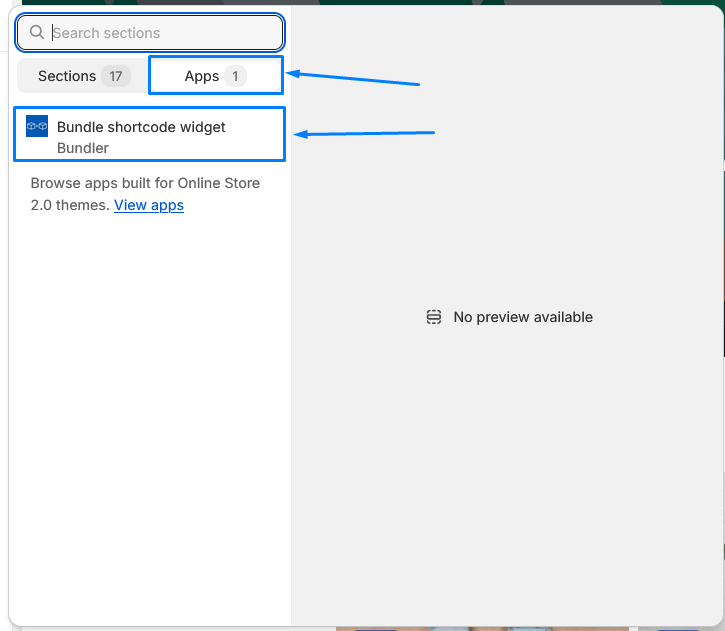Screen dimensions: 725x631
Task: Click the Bundler subtitle text
Action: click(83, 148)
